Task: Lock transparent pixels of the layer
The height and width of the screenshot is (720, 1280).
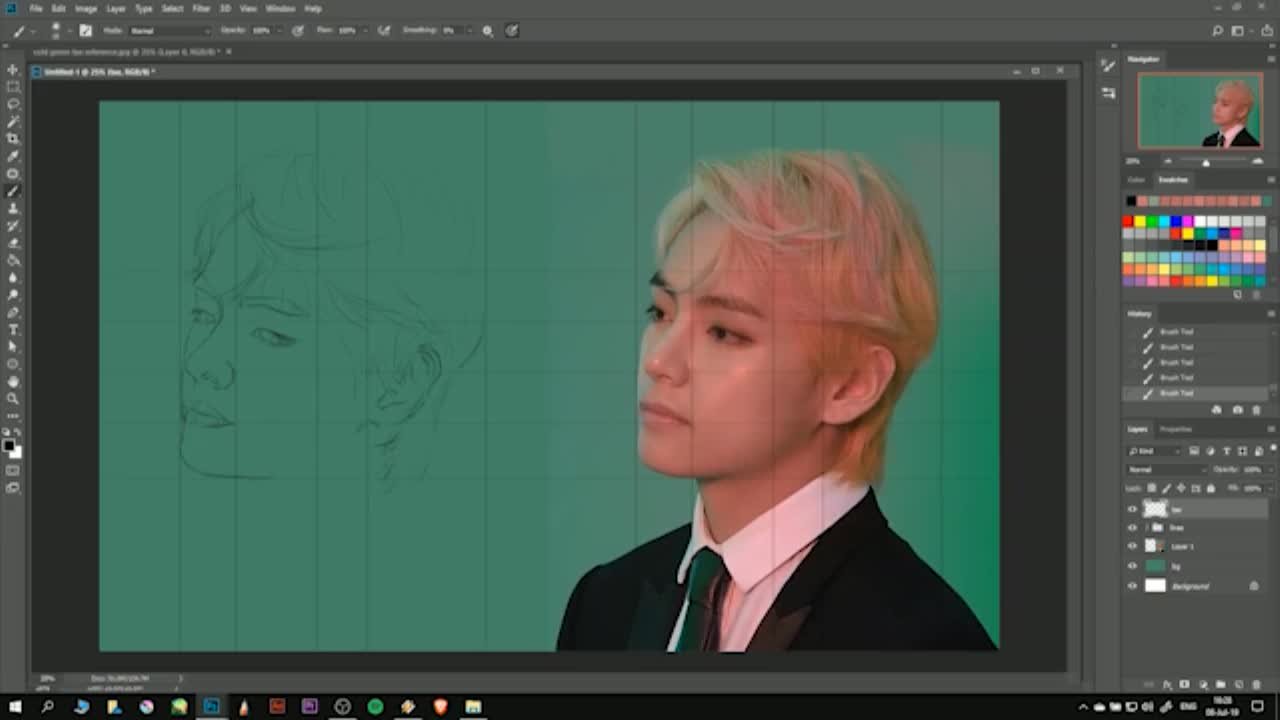Action: 1152,488
